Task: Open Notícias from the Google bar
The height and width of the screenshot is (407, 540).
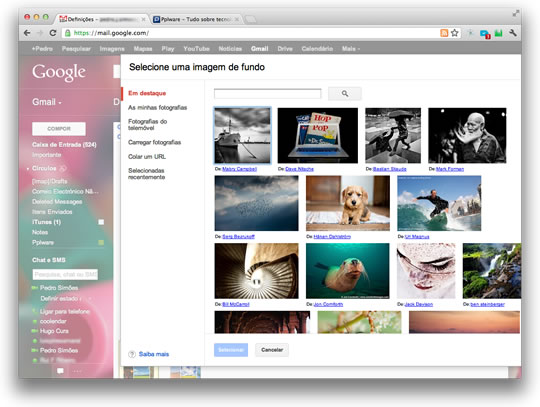Action: tap(230, 49)
